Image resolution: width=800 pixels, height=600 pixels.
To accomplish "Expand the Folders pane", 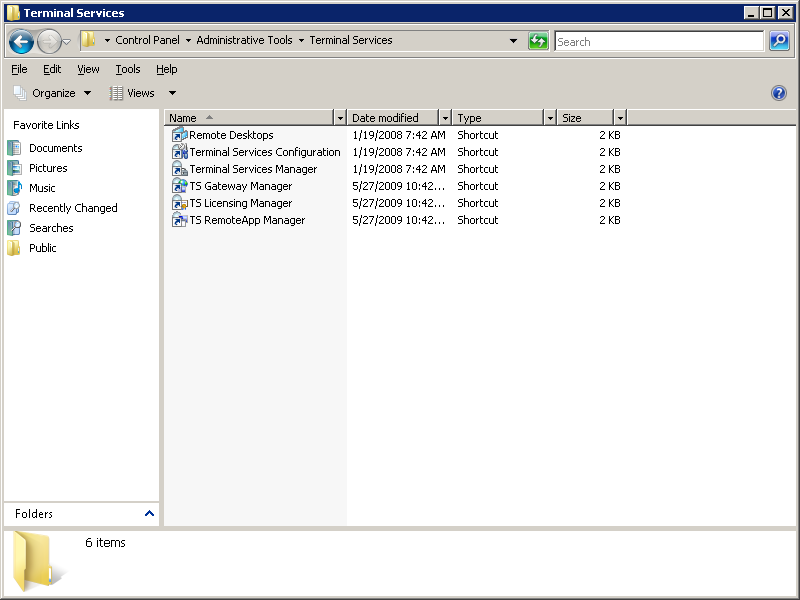I will click(150, 514).
